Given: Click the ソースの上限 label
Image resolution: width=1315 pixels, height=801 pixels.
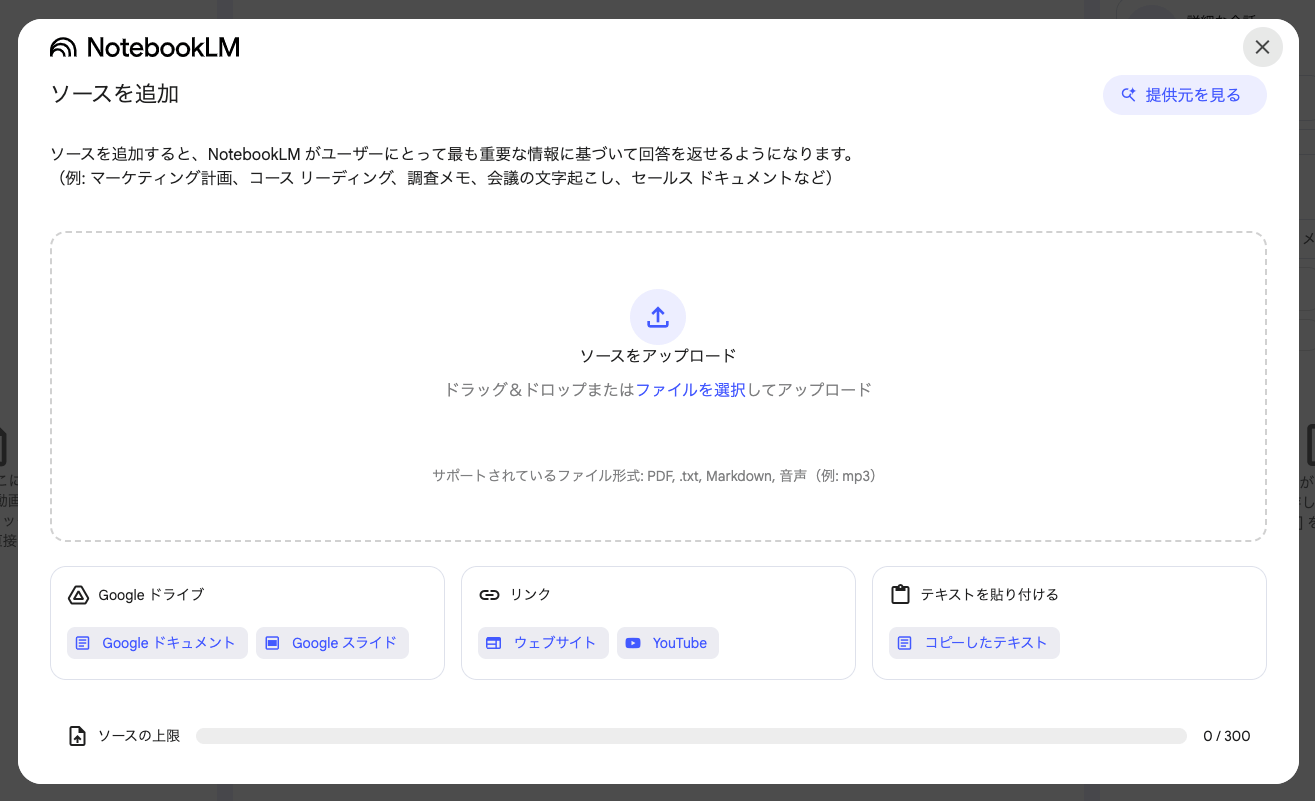Looking at the screenshot, I should [x=138, y=736].
